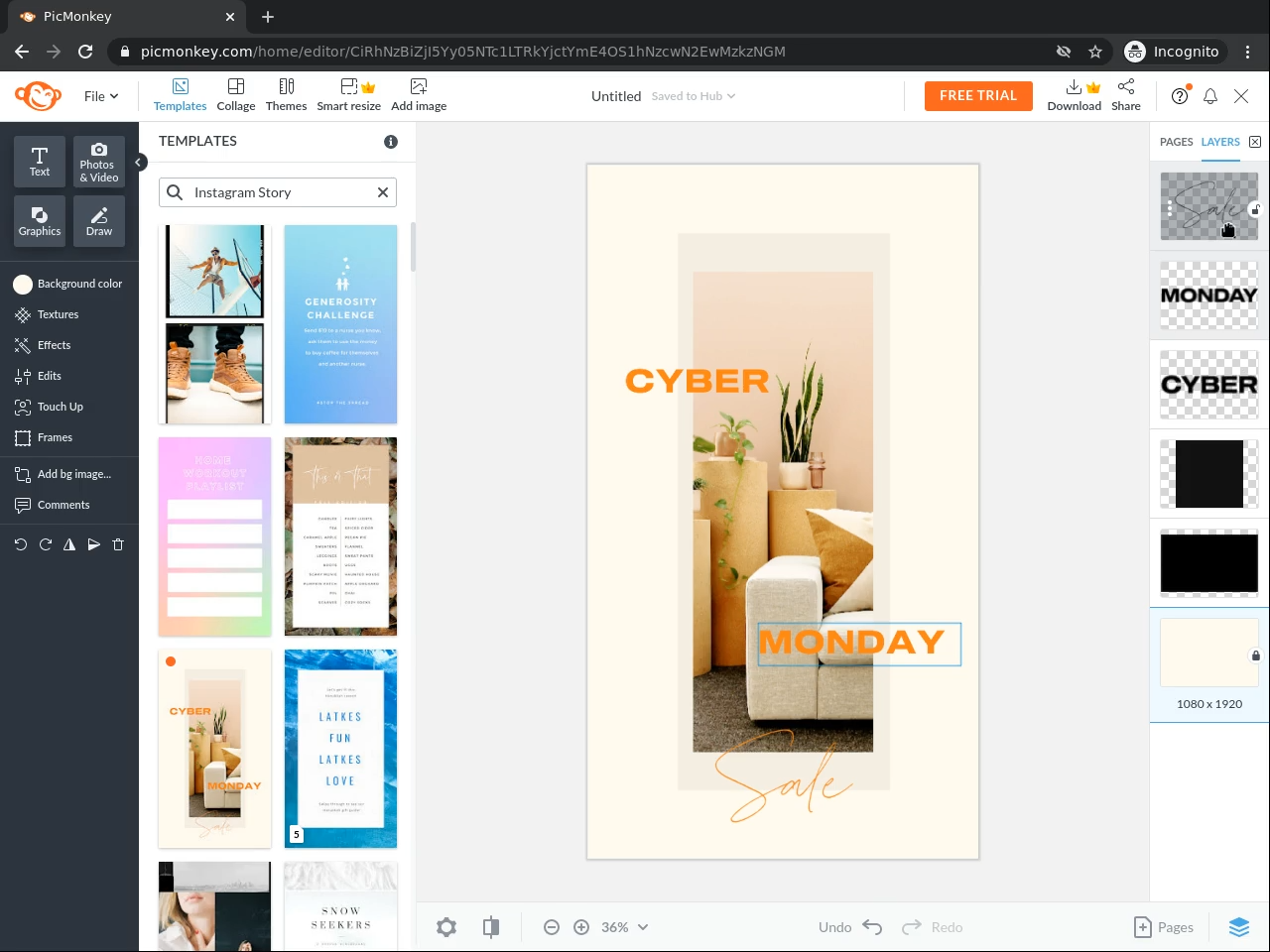The height and width of the screenshot is (952, 1270).
Task: Open the Effects menu item
Action: (54, 345)
